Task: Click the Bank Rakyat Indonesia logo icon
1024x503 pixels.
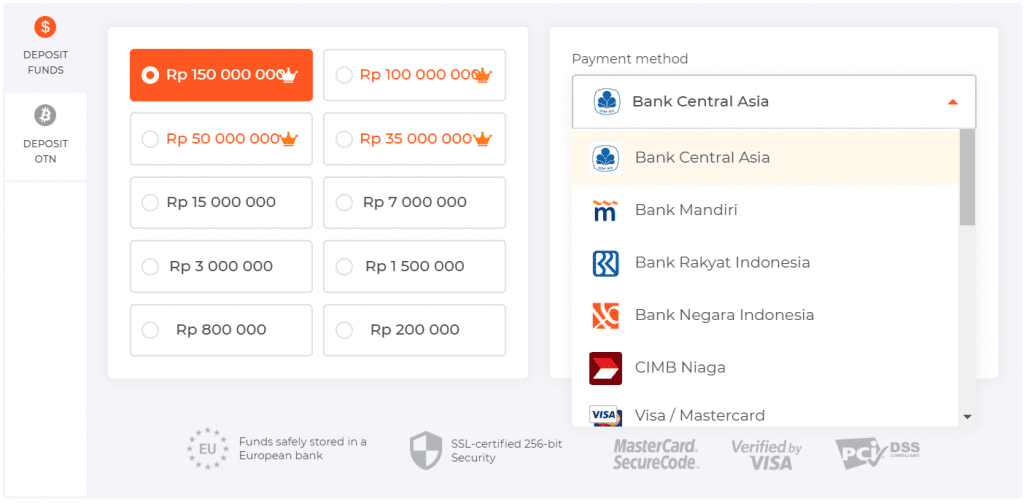Action: [605, 263]
